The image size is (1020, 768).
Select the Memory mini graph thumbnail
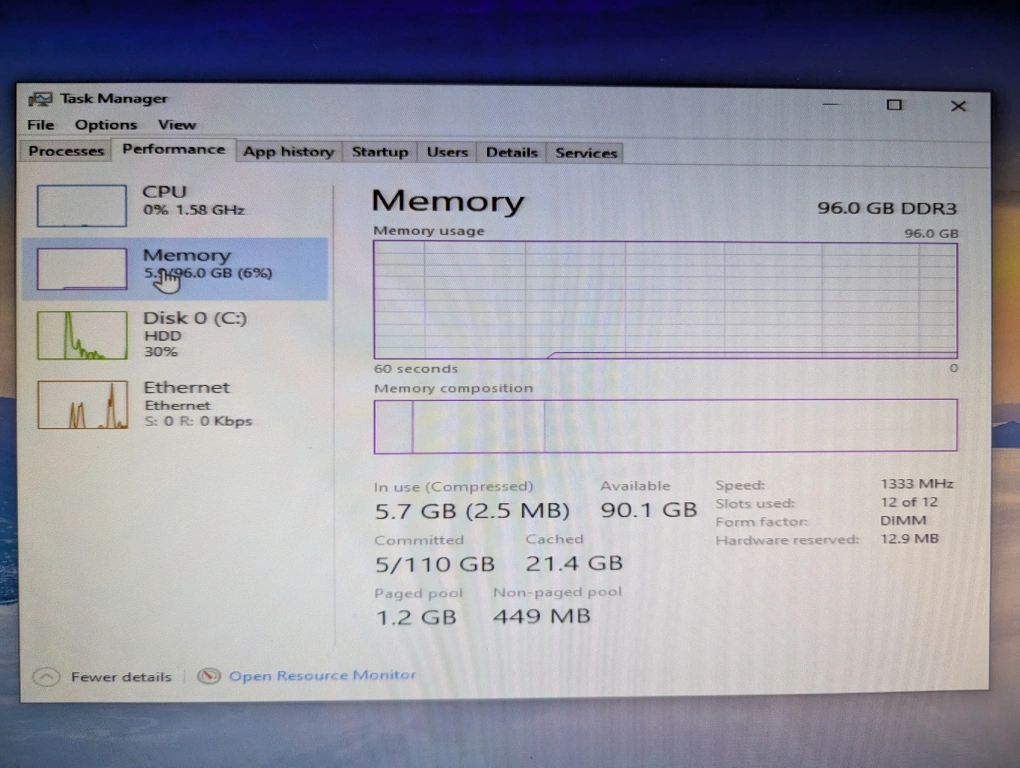(x=82, y=269)
